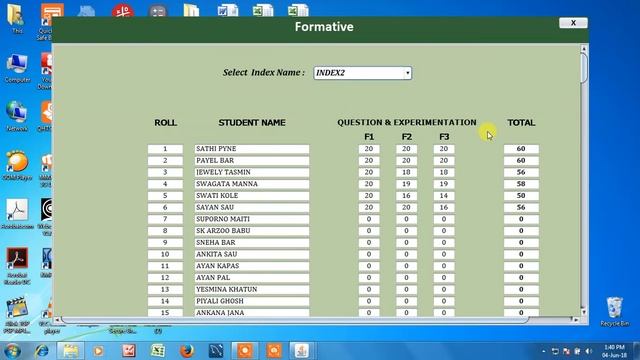Open Windows Media Player taskbar icon
This screenshot has width=640, height=360.
pos(98,351)
